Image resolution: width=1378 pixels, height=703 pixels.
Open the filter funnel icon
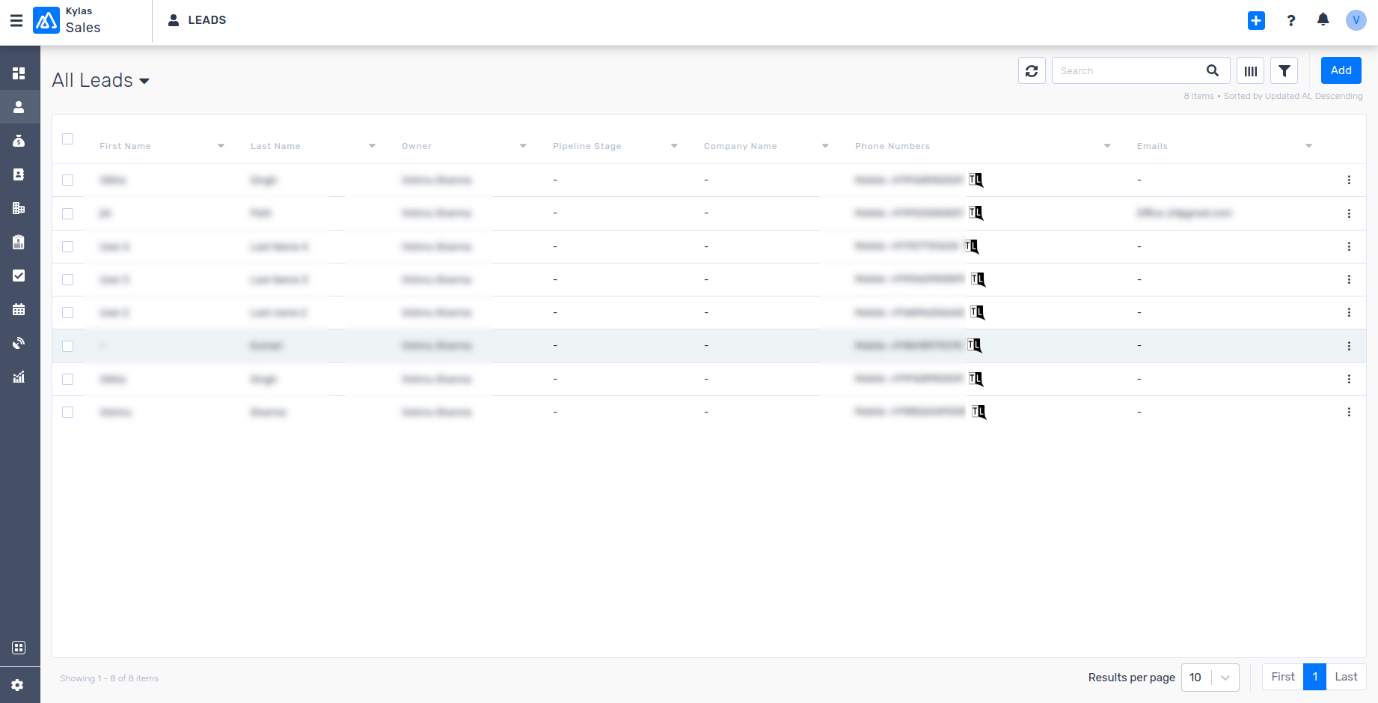point(1283,71)
